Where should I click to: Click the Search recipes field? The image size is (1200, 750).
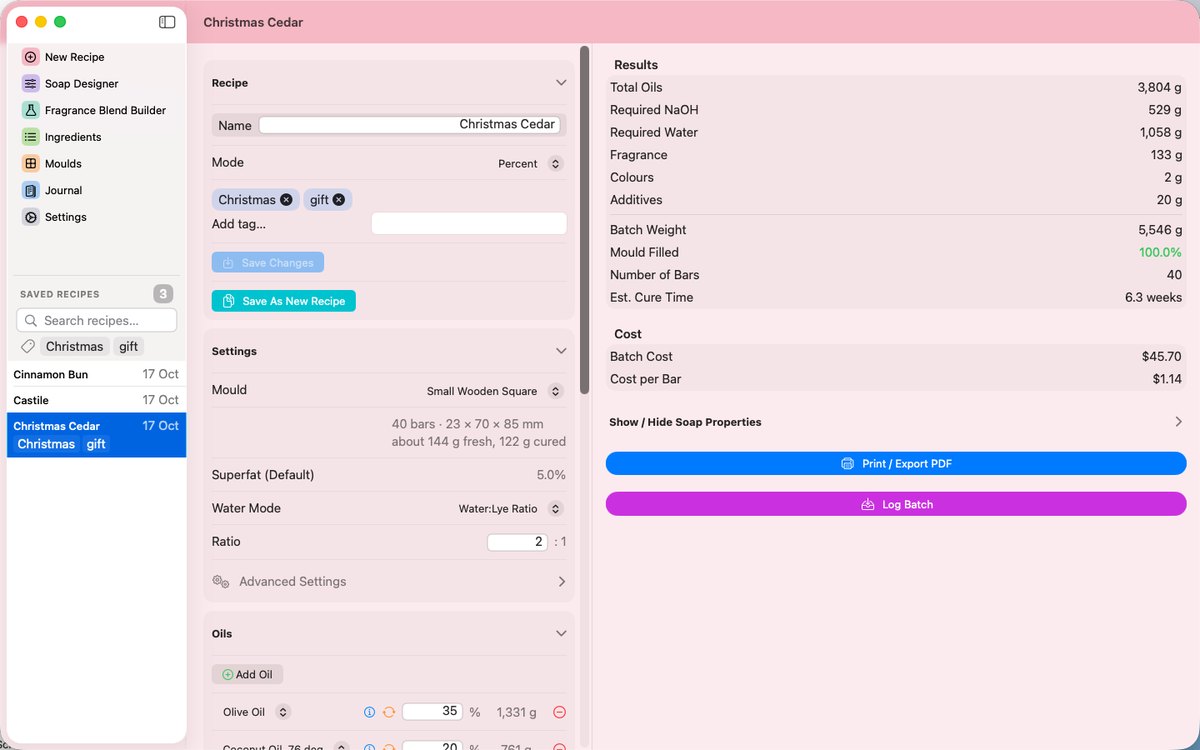pyautogui.click(x=97, y=320)
